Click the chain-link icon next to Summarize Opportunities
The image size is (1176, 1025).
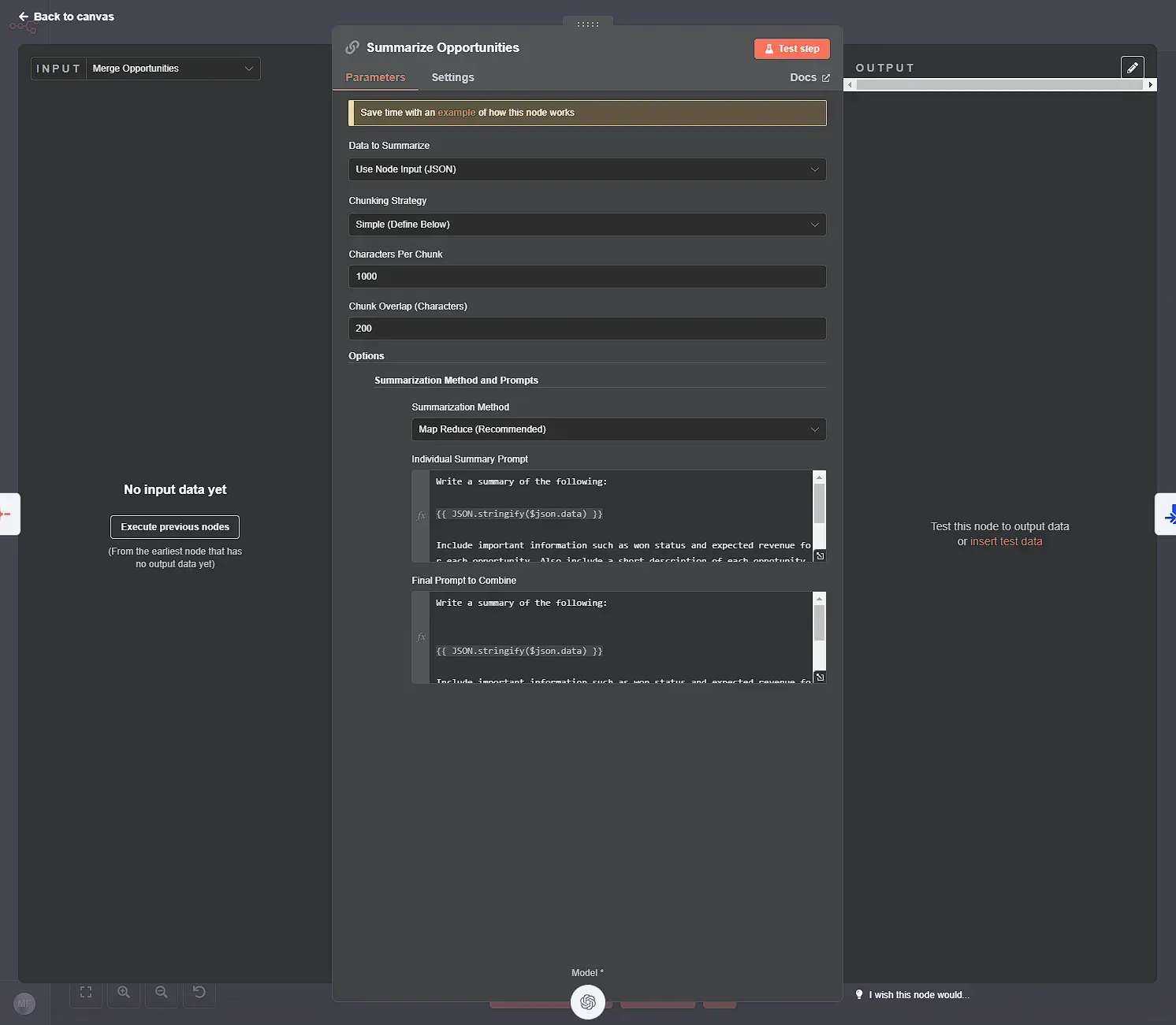(352, 47)
